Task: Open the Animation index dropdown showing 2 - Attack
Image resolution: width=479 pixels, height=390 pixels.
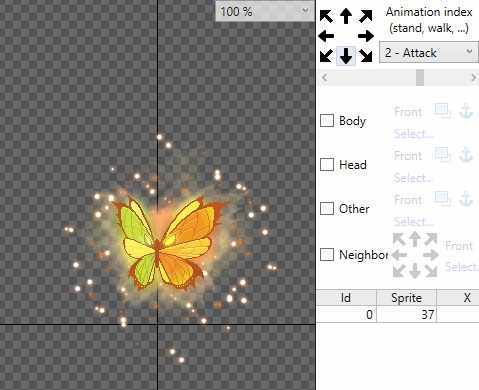Action: pos(429,52)
